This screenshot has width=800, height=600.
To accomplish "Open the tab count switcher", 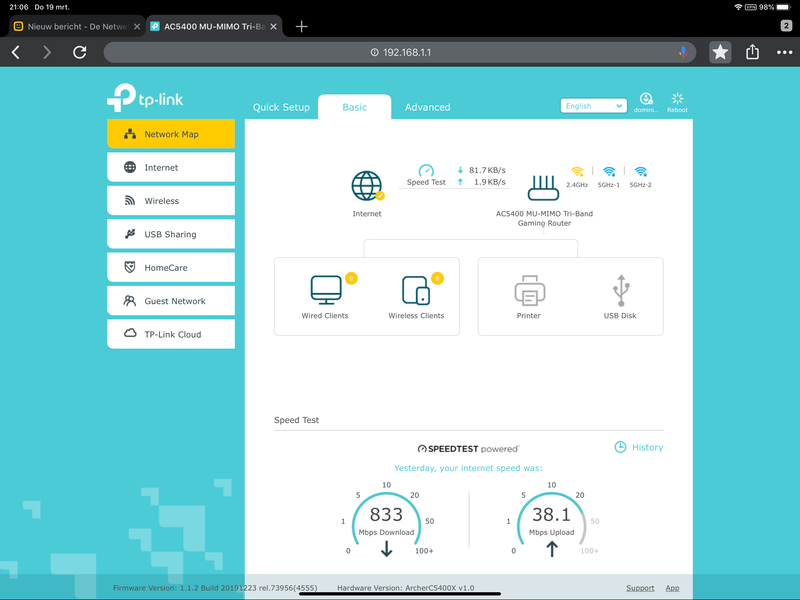I will click(786, 26).
